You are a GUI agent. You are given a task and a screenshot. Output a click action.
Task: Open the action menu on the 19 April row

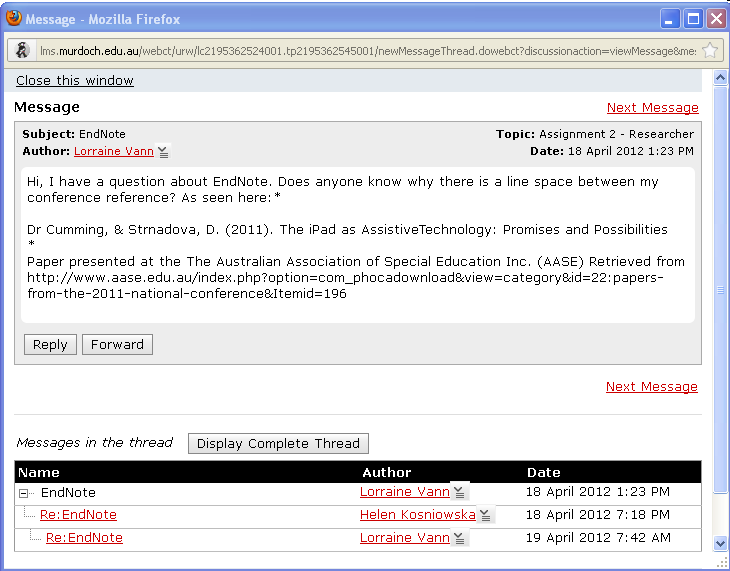(x=460, y=538)
